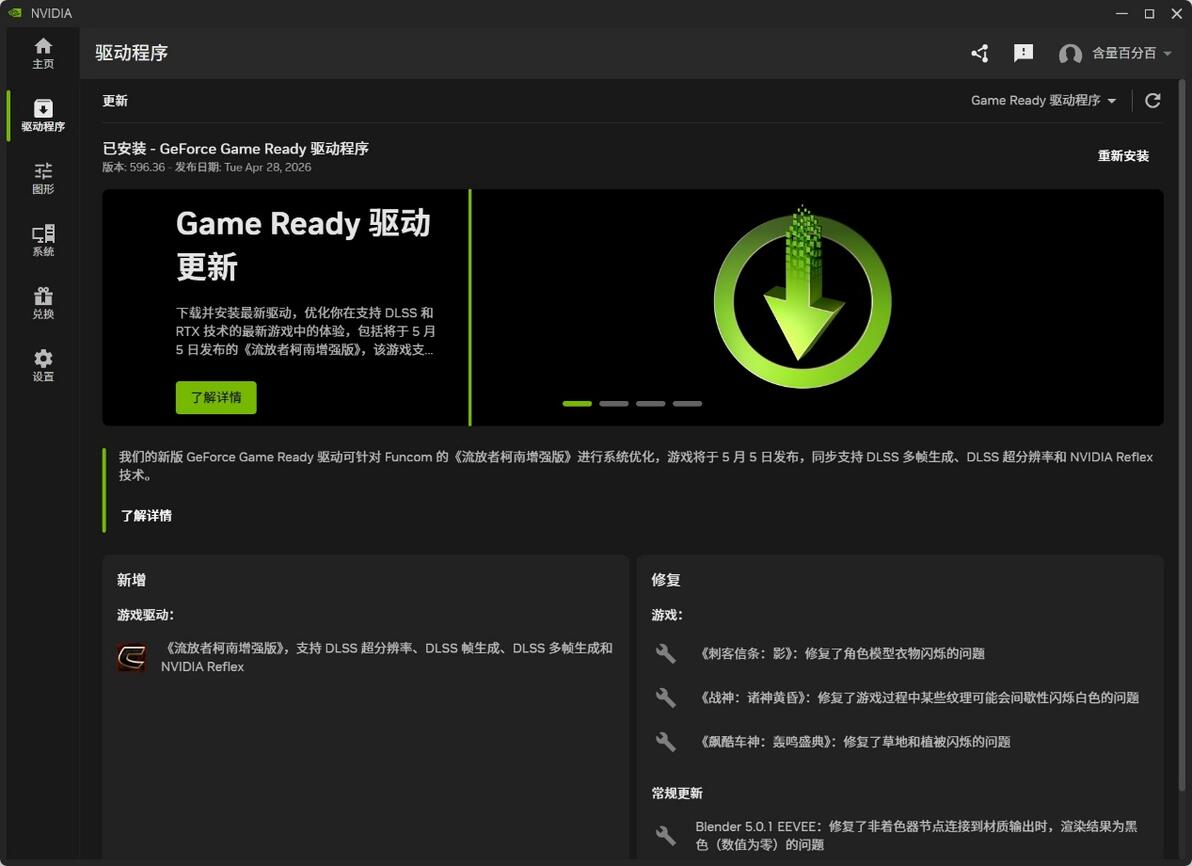Click the 驱动程序 page title in header
The height and width of the screenshot is (866, 1192).
point(132,53)
